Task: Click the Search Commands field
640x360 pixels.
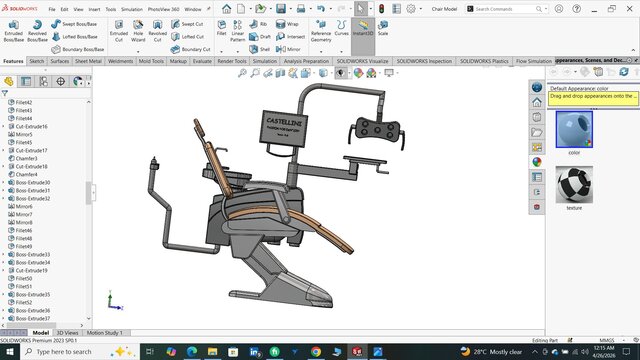Action: point(505,9)
